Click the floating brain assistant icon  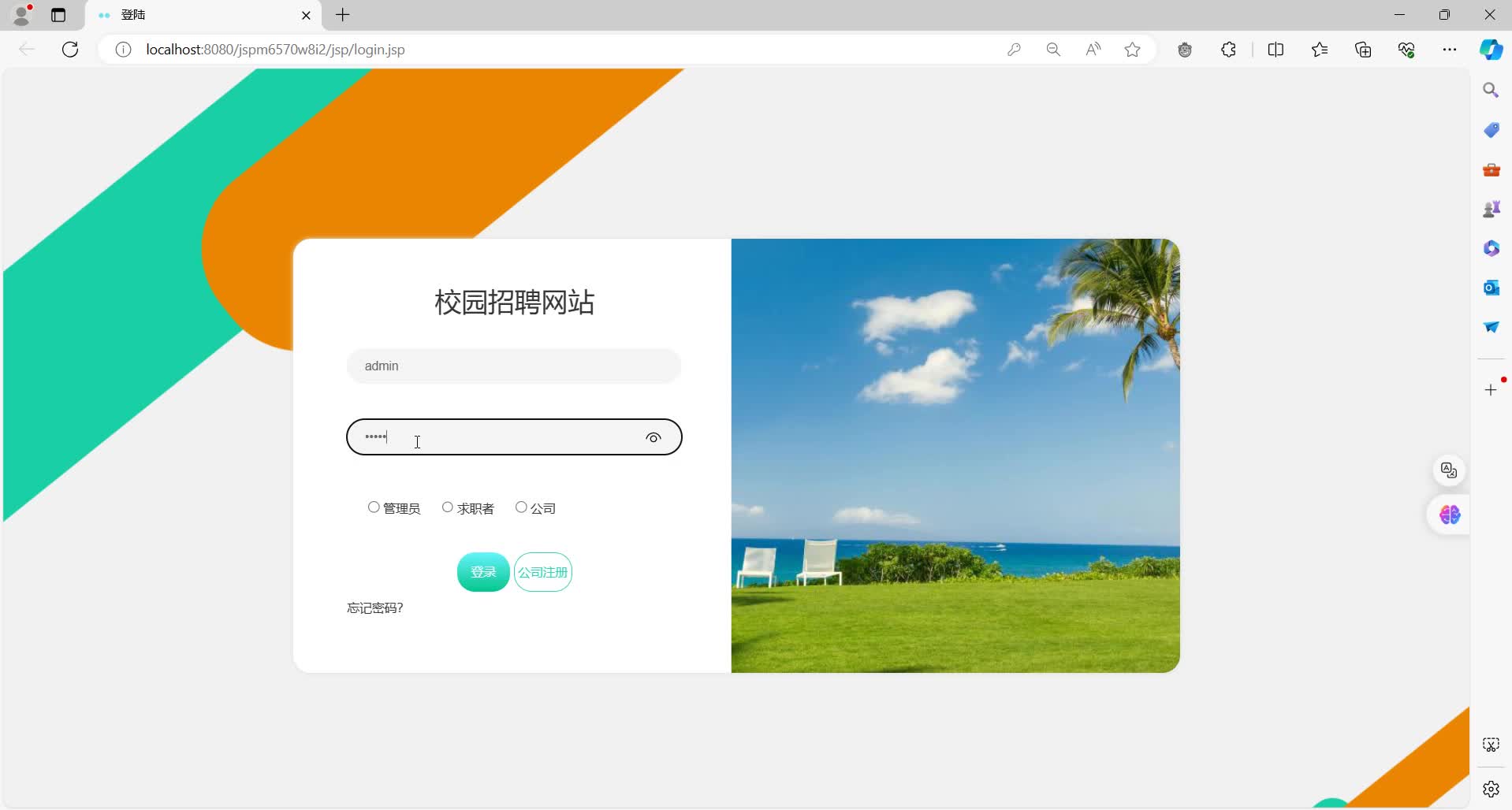1450,515
